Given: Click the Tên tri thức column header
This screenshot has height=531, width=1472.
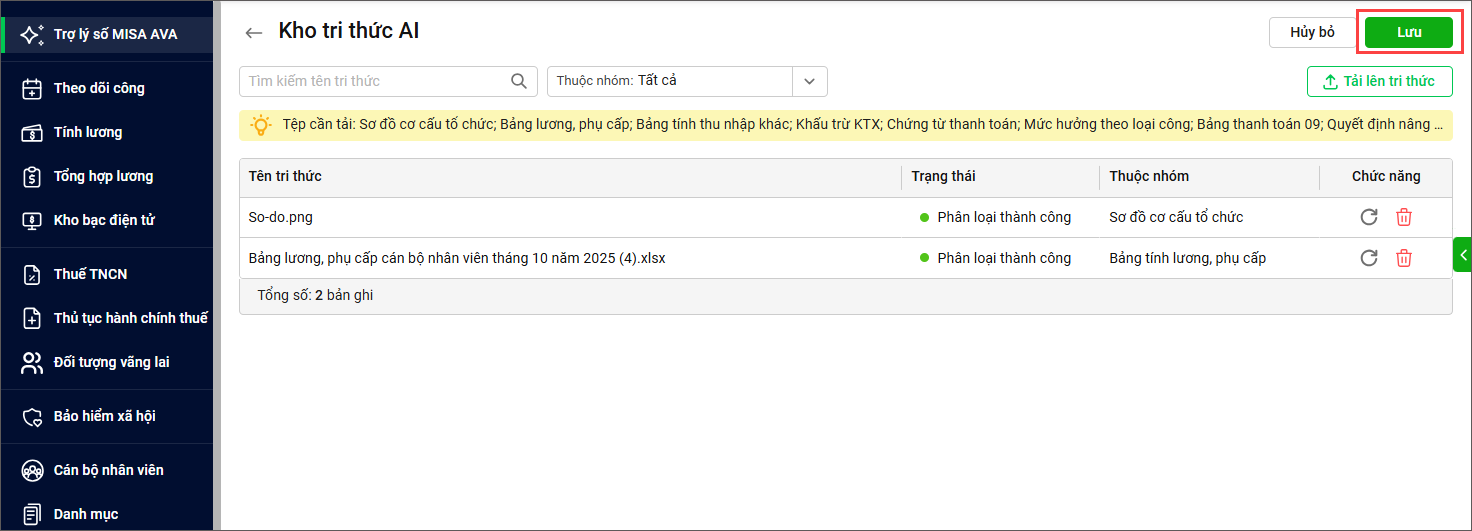Looking at the screenshot, I should click(x=285, y=176).
